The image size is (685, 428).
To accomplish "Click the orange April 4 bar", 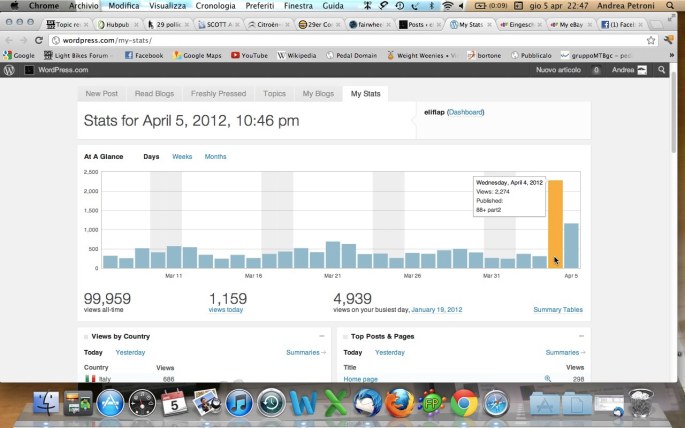I will pos(555,225).
